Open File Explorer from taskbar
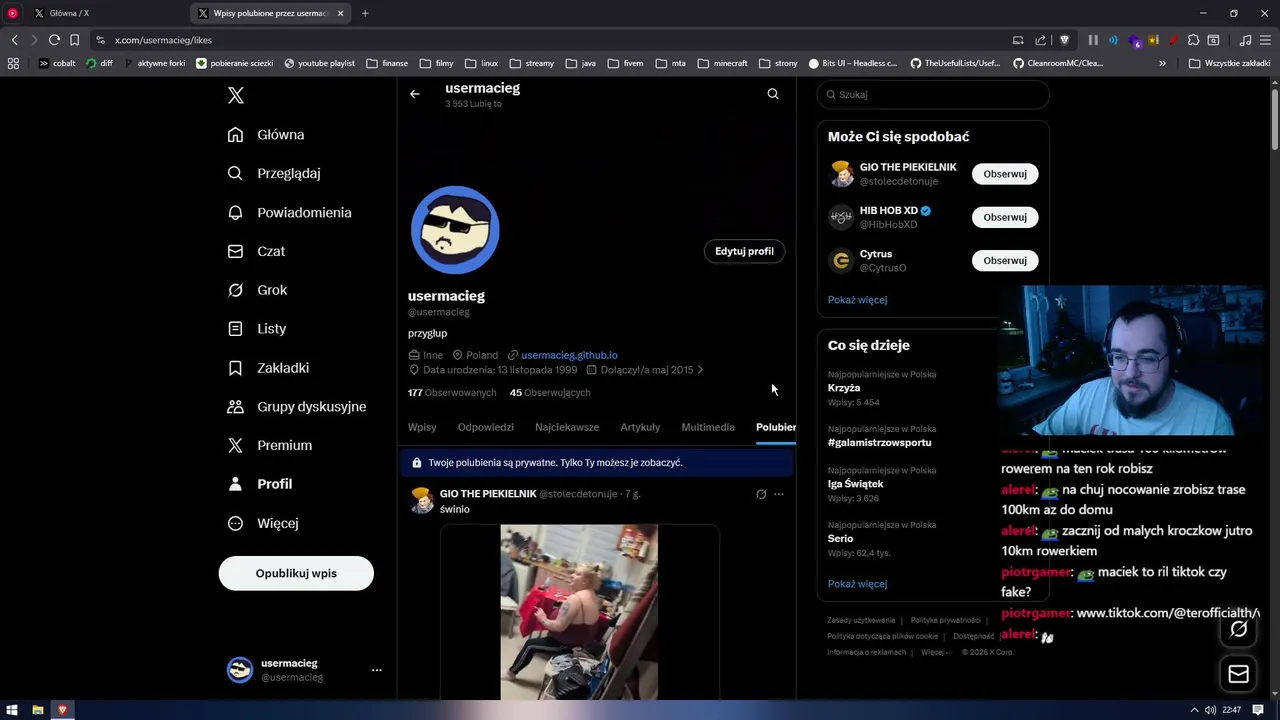This screenshot has height=720, width=1280. click(x=38, y=710)
